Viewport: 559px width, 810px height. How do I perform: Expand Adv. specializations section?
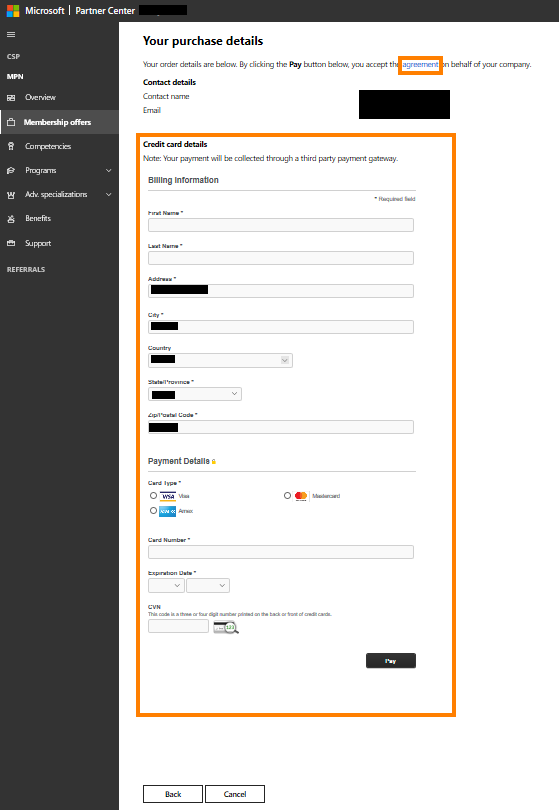(108, 195)
